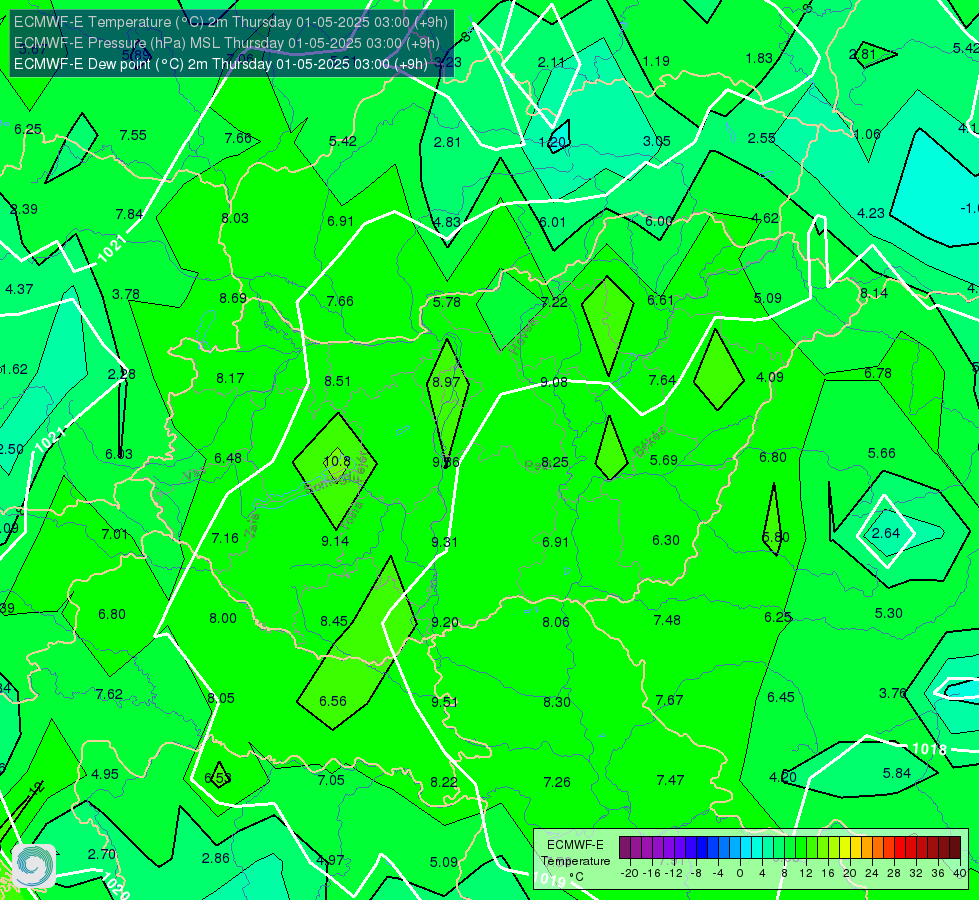Screen dimensions: 979x900
Task: Select the ECMWF-E Temperature 2m layer label
Action: click(230, 22)
